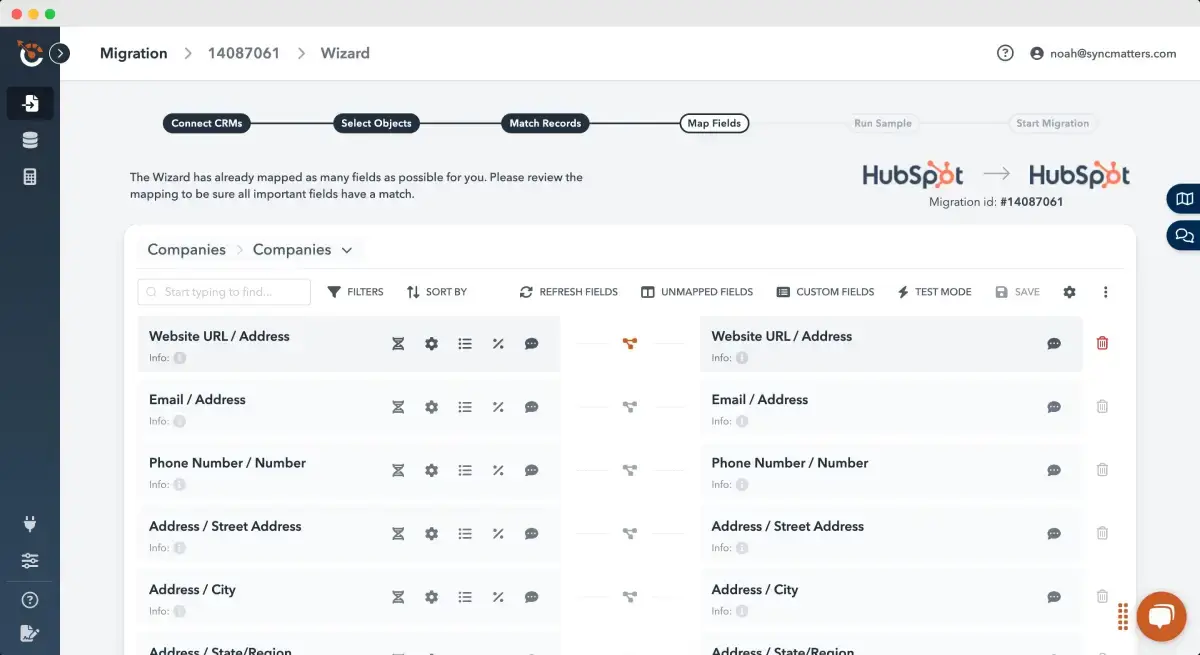Open gear settings for Phone Number source field
This screenshot has width=1200, height=655.
431,470
